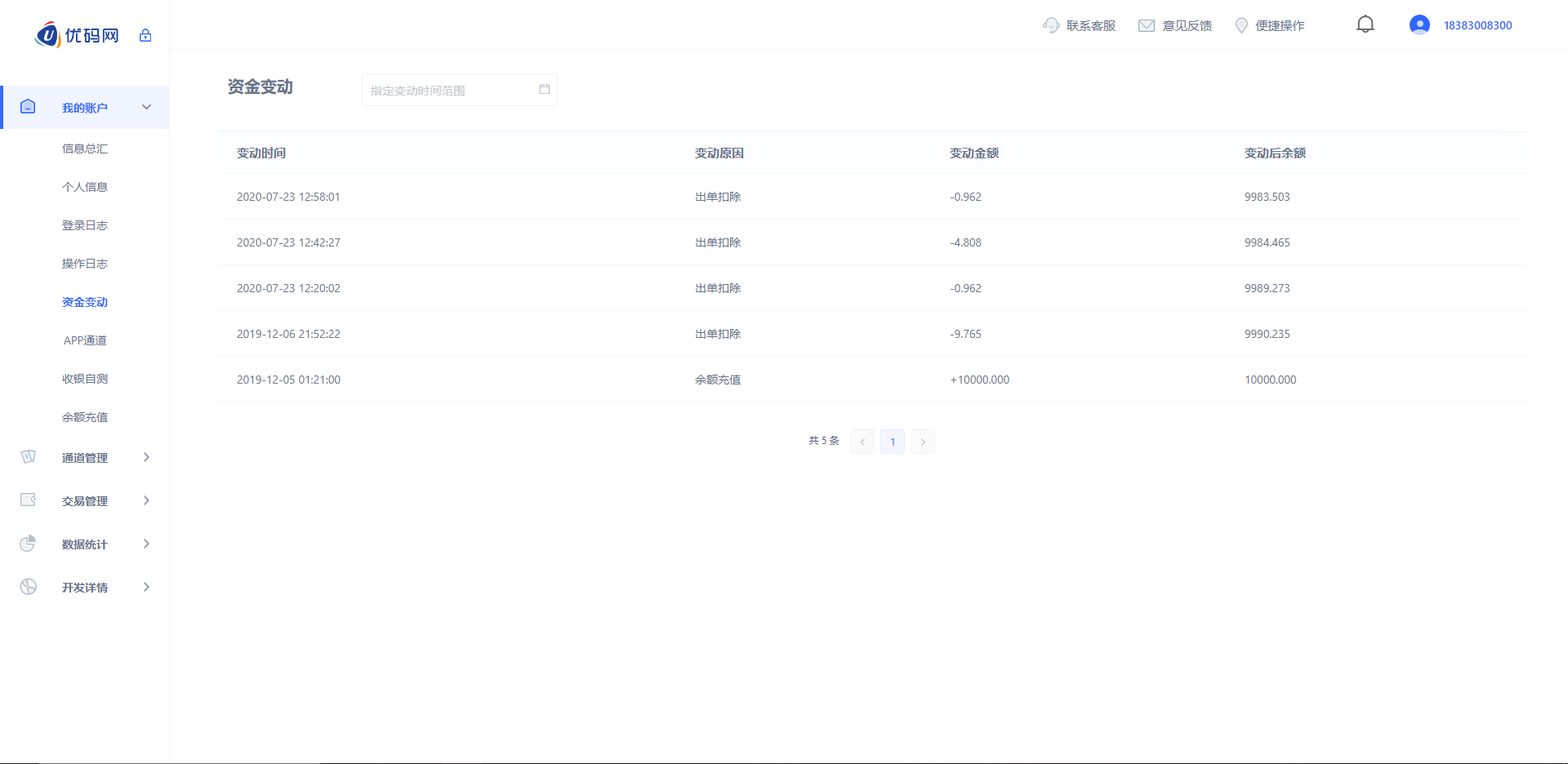
Task: Select 余额充值 in the sidebar
Action: point(85,417)
